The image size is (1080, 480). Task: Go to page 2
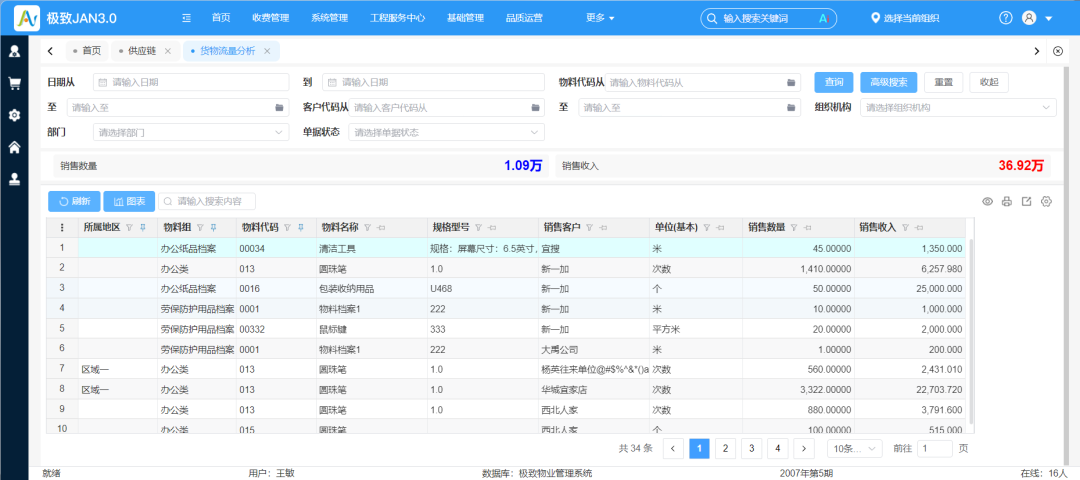(725, 448)
